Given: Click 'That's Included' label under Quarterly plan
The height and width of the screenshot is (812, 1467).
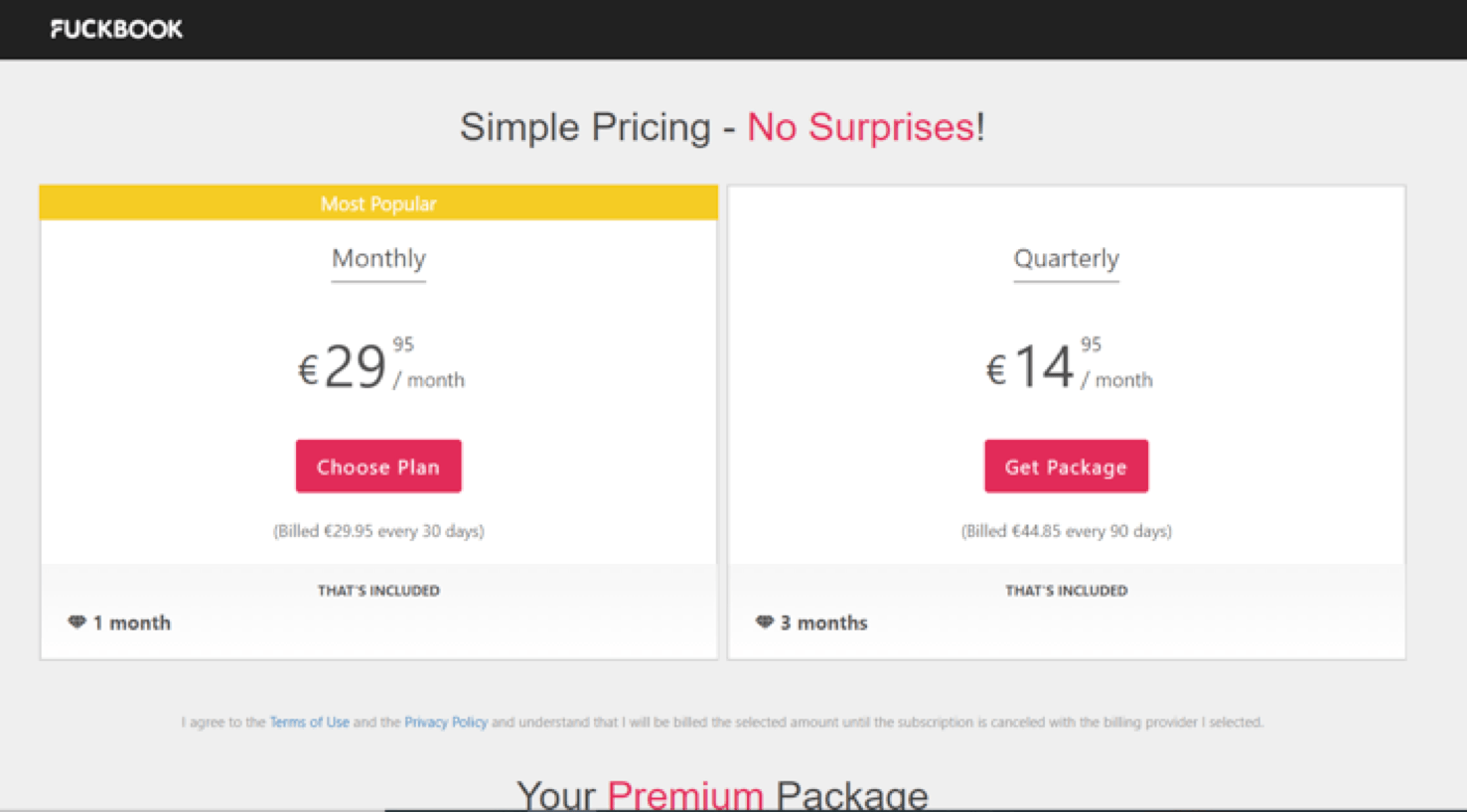Looking at the screenshot, I should click(x=1066, y=591).
